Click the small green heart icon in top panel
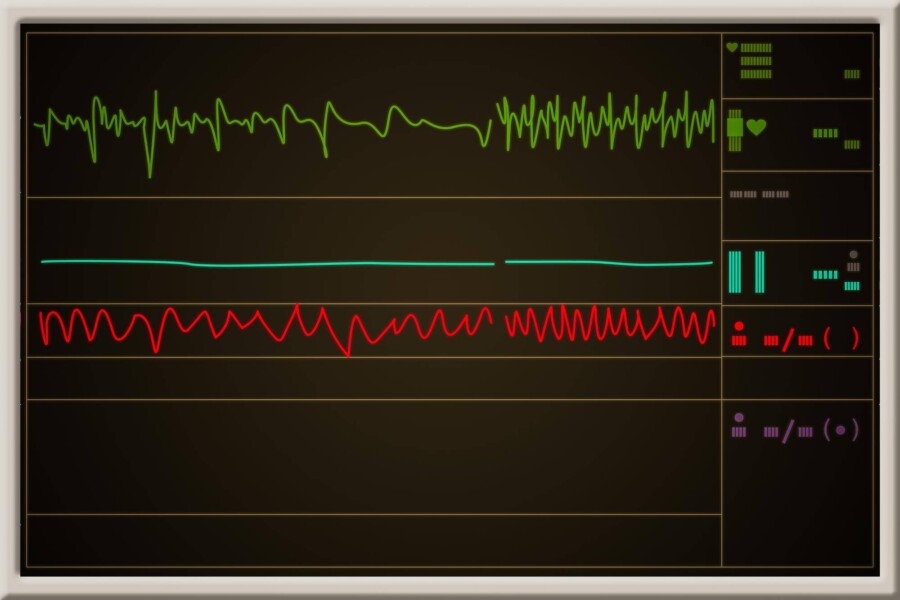This screenshot has height=600, width=900. tap(732, 47)
